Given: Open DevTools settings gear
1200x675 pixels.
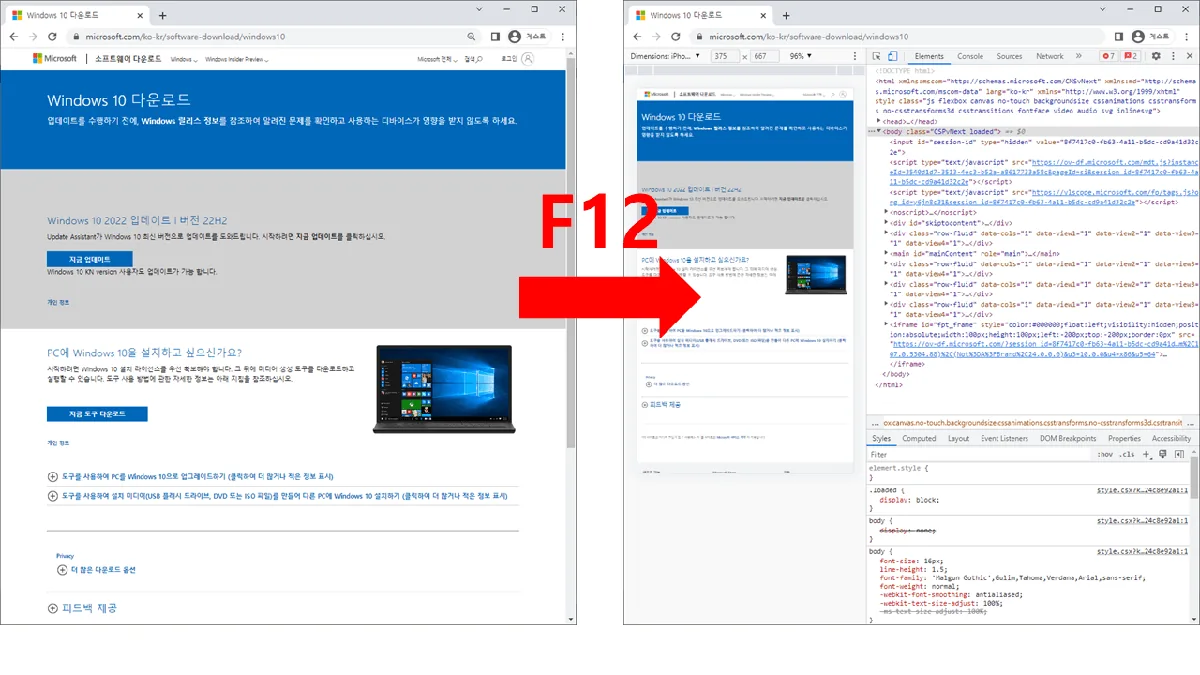Looking at the screenshot, I should (1156, 56).
